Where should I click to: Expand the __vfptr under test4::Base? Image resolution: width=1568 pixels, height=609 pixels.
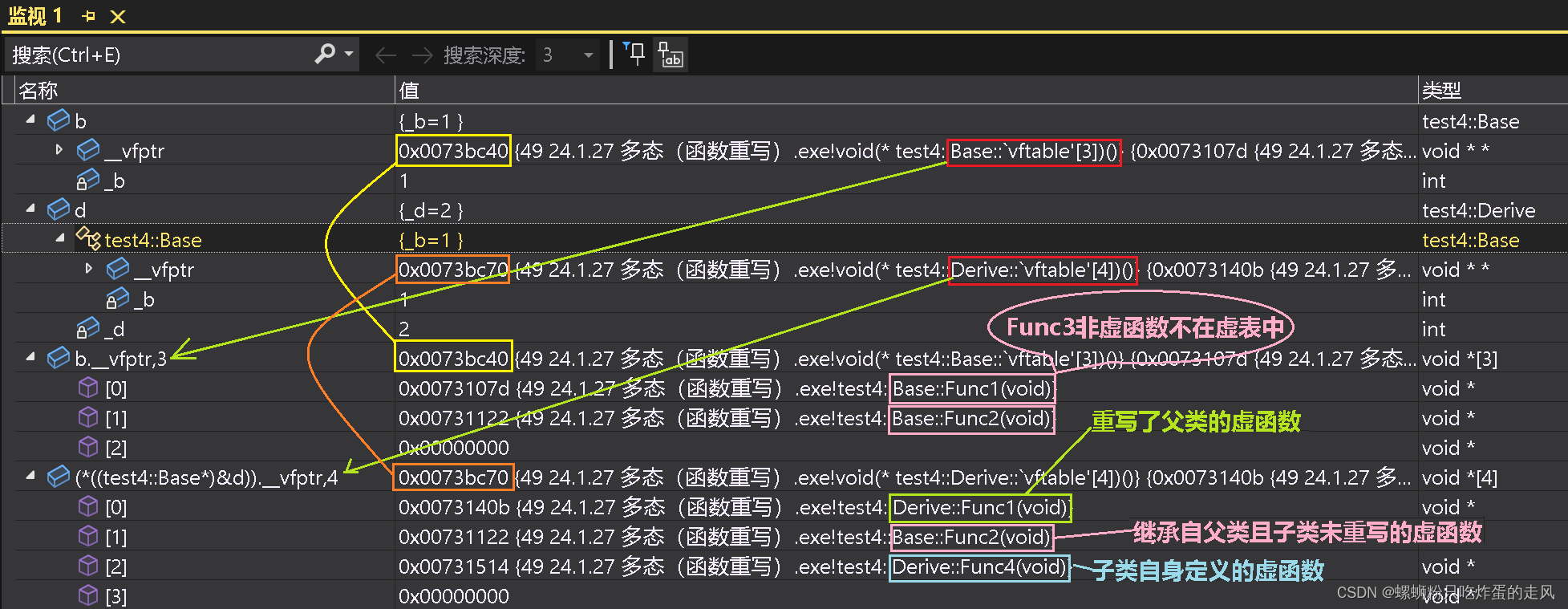pyautogui.click(x=89, y=269)
